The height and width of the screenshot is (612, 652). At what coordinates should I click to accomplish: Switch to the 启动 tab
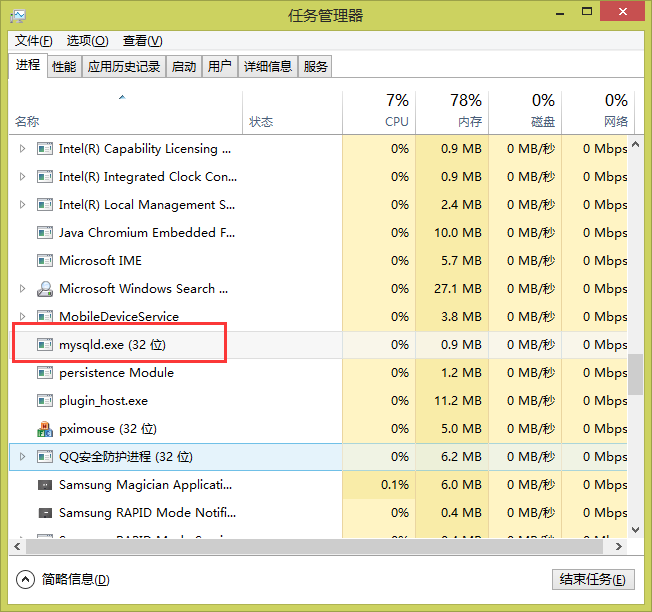pyautogui.click(x=183, y=67)
